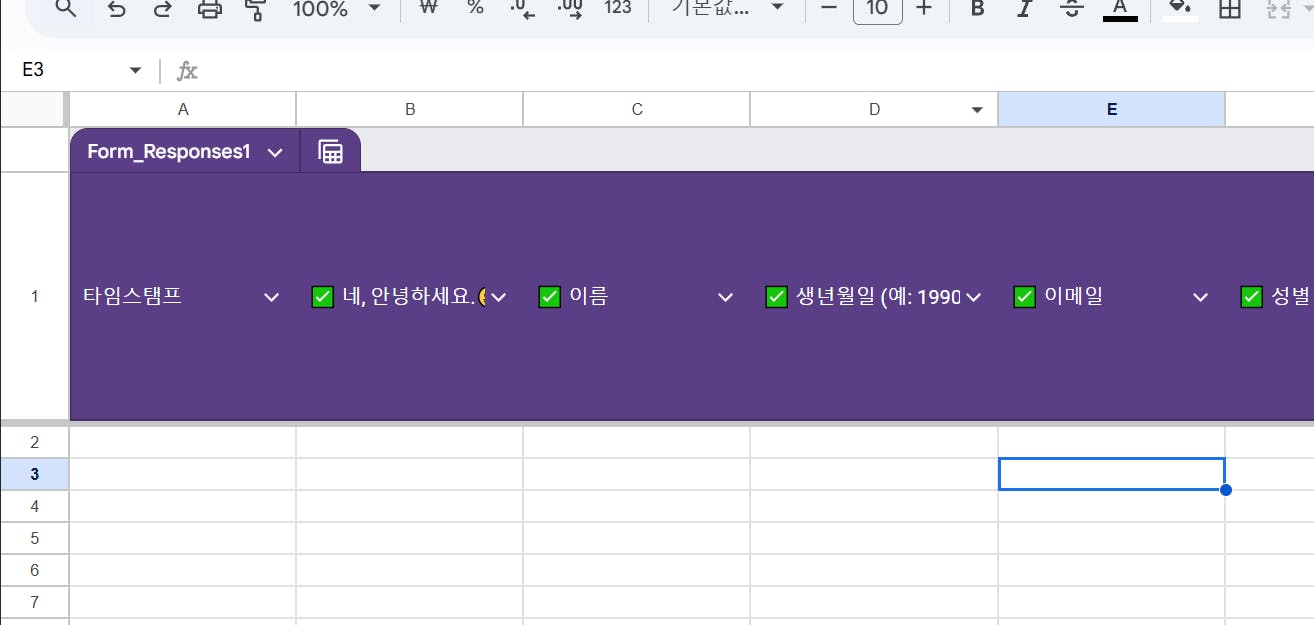The width and height of the screenshot is (1314, 625).
Task: Open the 타임스탬프 column dropdown
Action: [x=271, y=297]
